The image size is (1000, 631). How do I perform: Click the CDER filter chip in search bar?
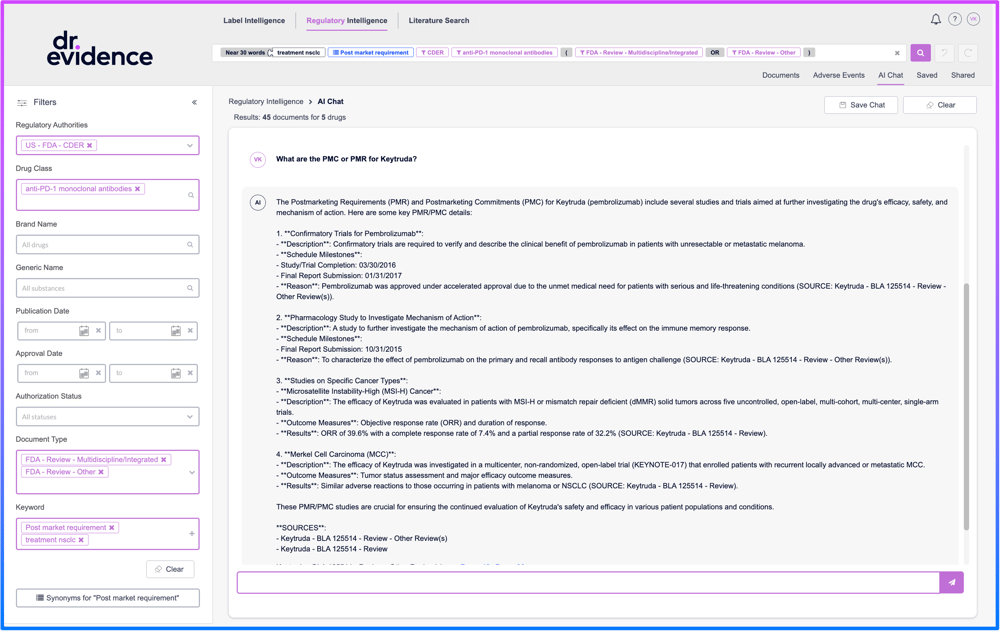point(432,53)
